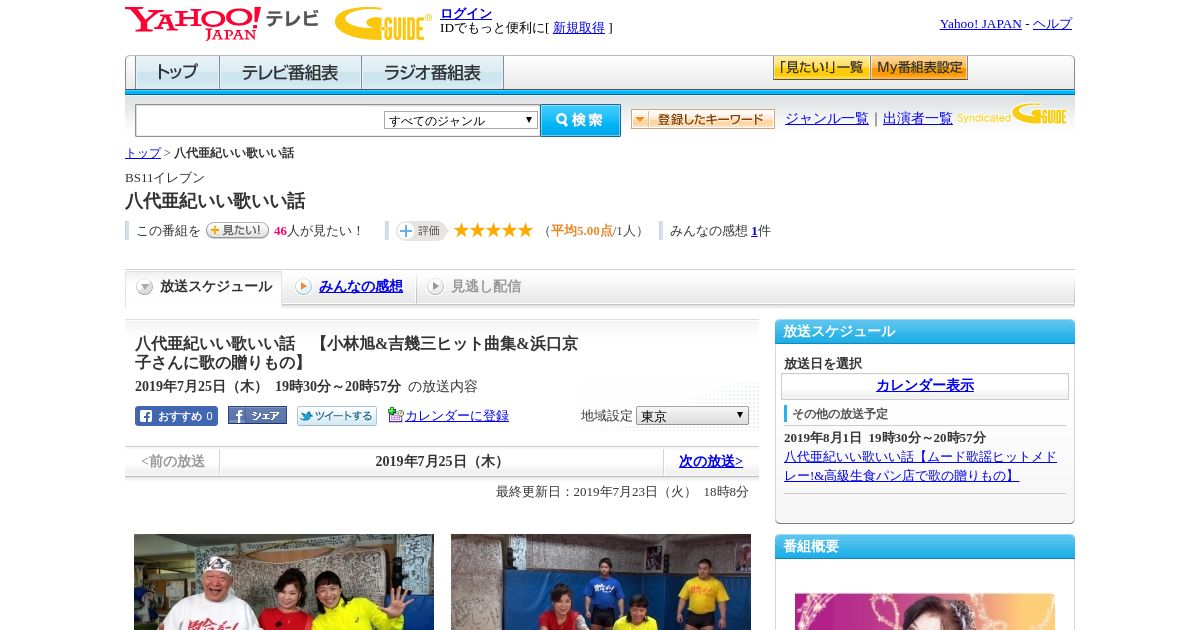Open the すべてのジャンル genre dropdown
The height and width of the screenshot is (630, 1200).
click(x=461, y=120)
